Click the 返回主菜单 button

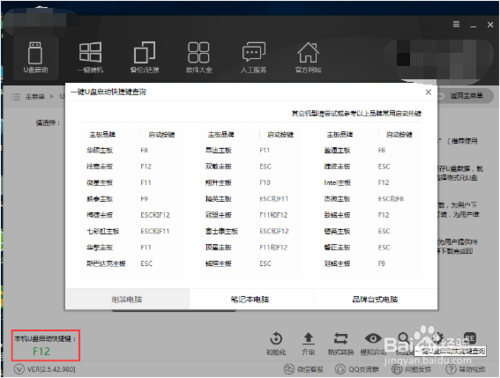tap(465, 96)
